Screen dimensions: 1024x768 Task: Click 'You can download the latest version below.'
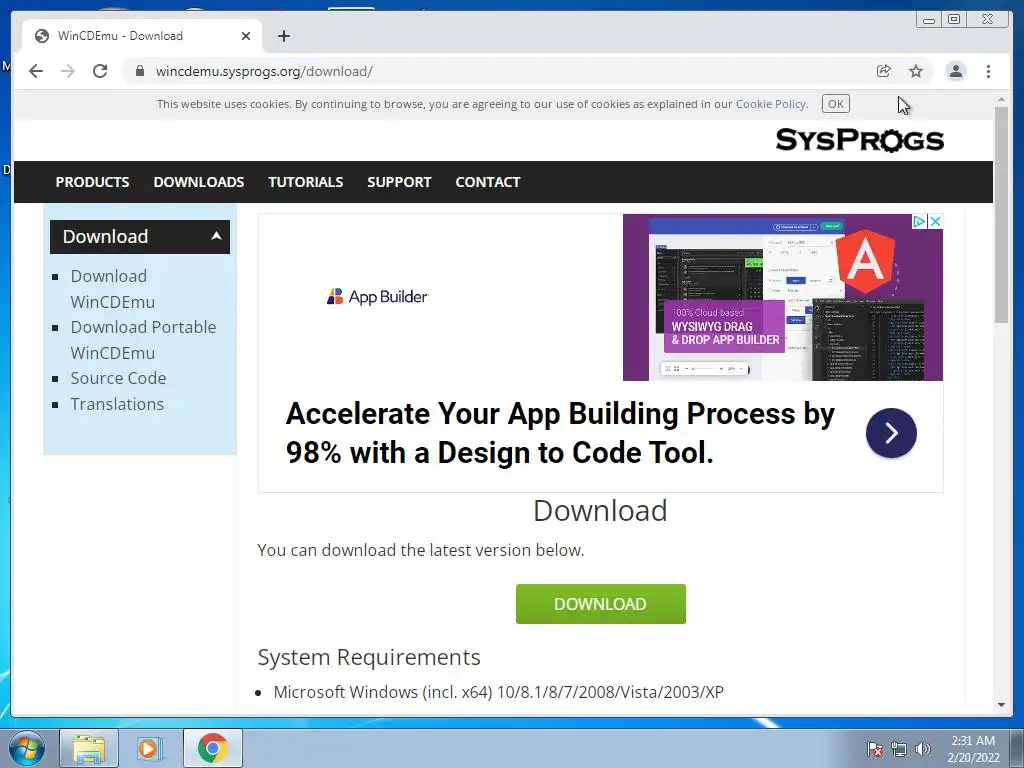click(x=421, y=550)
